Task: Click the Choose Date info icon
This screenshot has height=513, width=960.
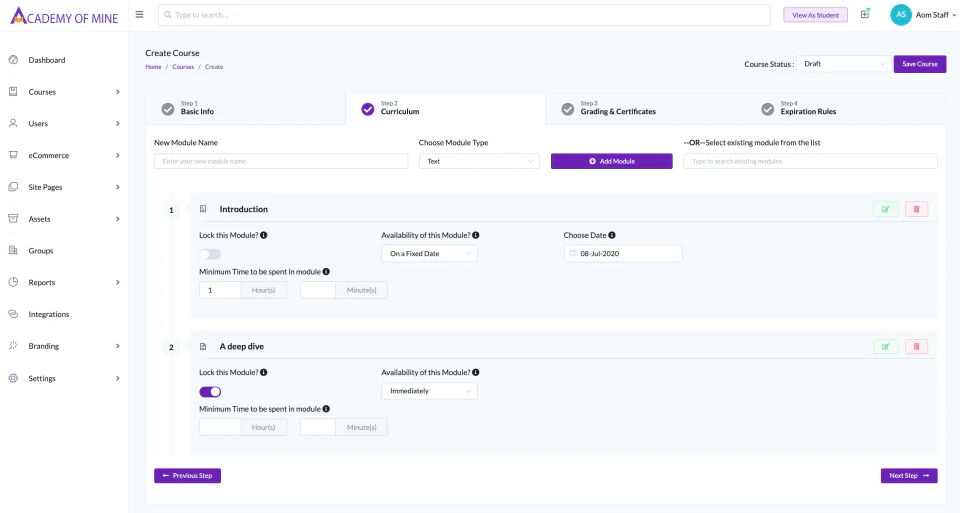Action: (x=611, y=235)
